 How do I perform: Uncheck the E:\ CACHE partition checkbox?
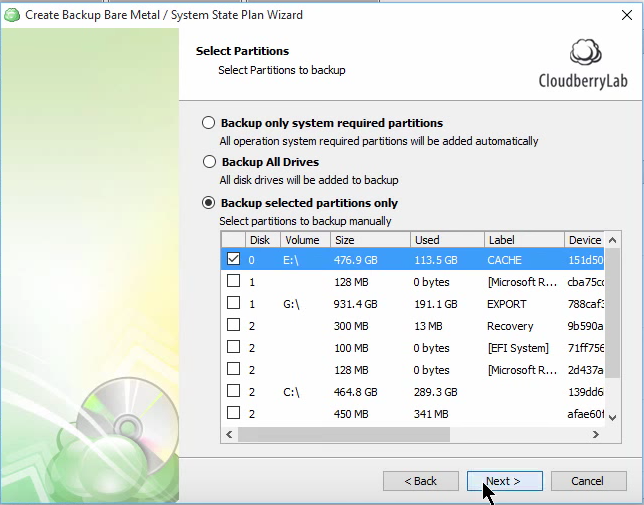click(233, 259)
